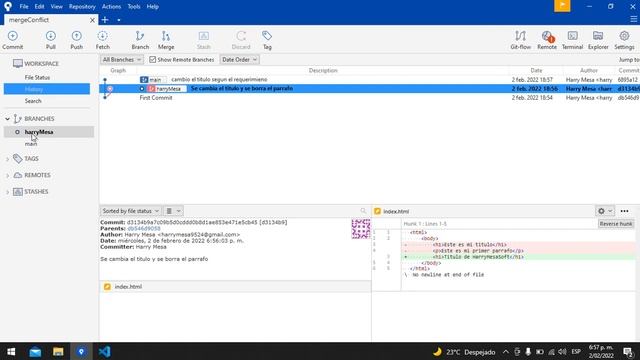Click the Fetch toolbar icon
This screenshot has height=360, width=640.
click(102, 40)
